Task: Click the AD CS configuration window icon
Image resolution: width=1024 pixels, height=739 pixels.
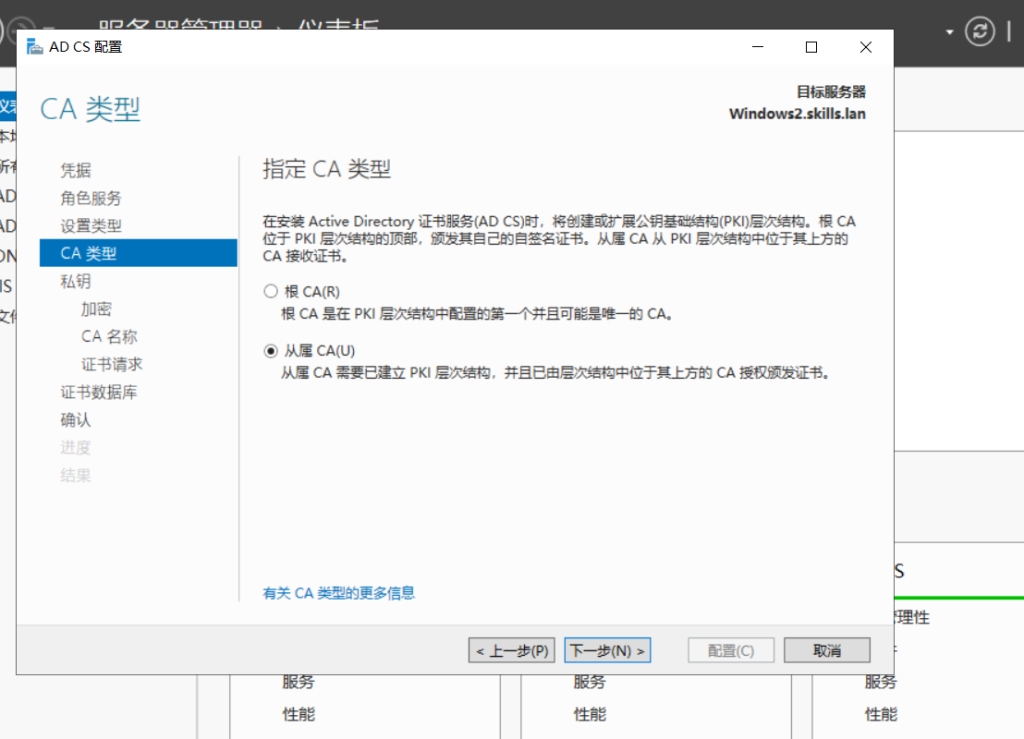Action: coord(35,47)
